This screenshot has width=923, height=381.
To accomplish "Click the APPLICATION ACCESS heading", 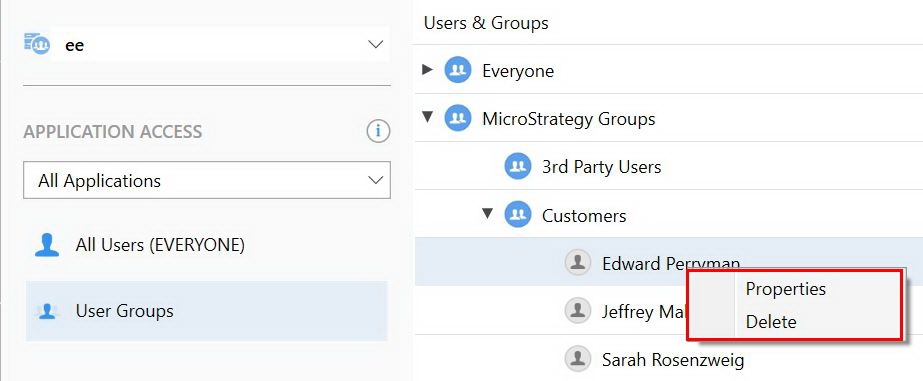I will click(x=112, y=131).
